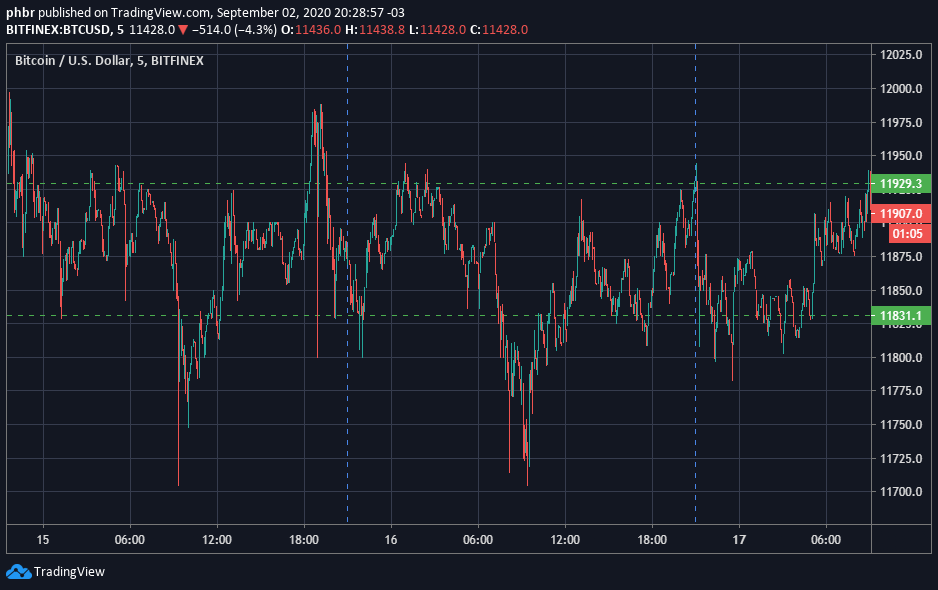Select date 15 on the time axis
The height and width of the screenshot is (590, 938).
pos(42,539)
